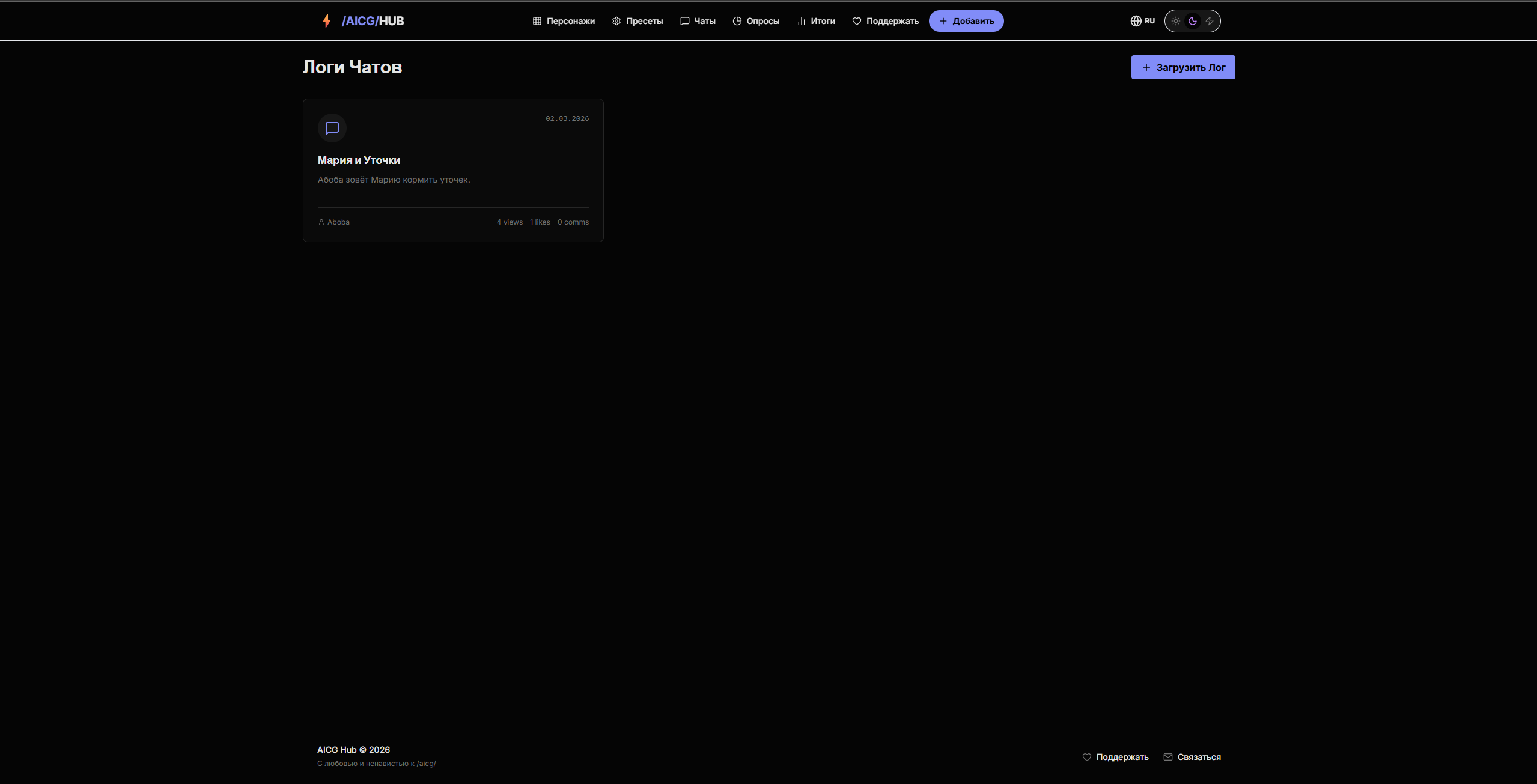Select the dark moon theme
The width and height of the screenshot is (1537, 784).
[x=1193, y=21]
